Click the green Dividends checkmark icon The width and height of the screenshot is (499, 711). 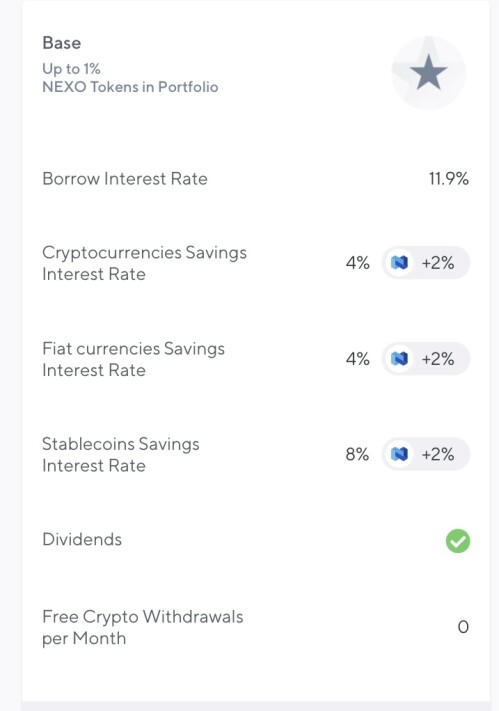point(458,541)
